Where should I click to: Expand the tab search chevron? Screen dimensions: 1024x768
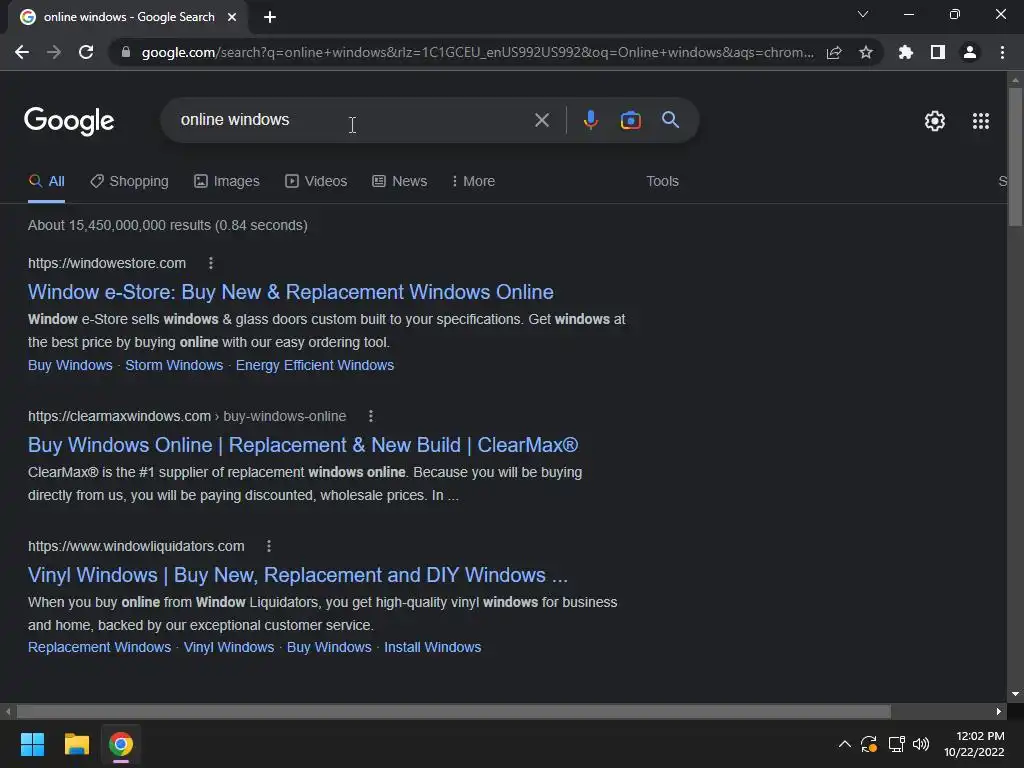[863, 14]
